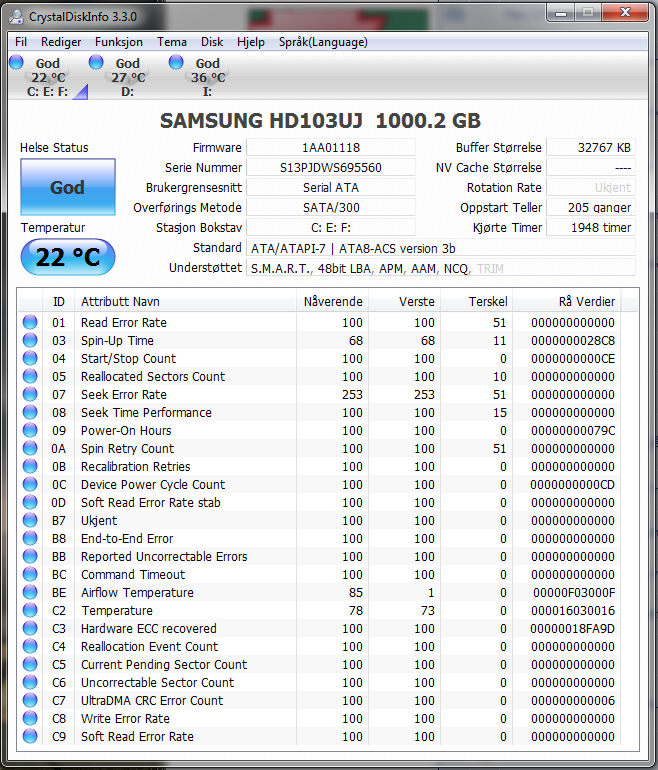Image resolution: width=658 pixels, height=770 pixels.
Task: Click the Rotation Rate Ukjent field
Action: pyautogui.click(x=591, y=188)
